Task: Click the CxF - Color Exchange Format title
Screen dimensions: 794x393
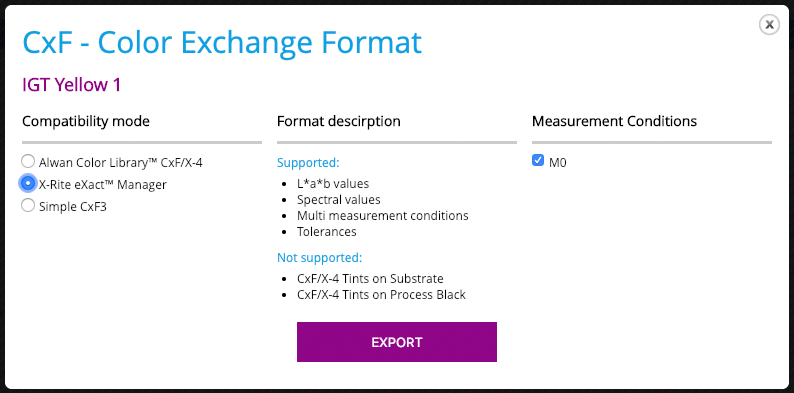Action: tap(222, 43)
